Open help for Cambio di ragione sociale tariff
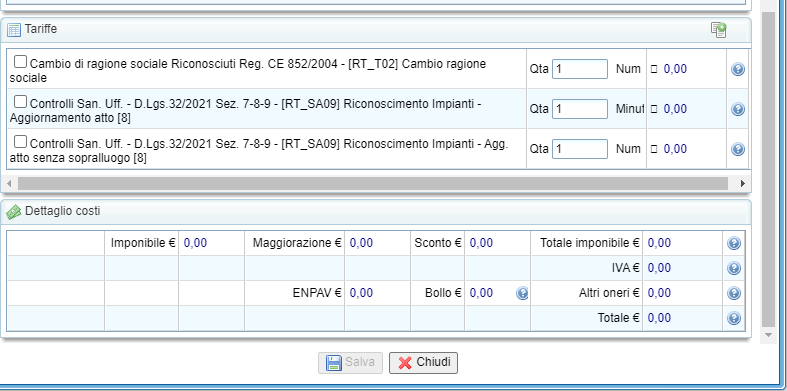The width and height of the screenshot is (787, 391). (x=737, y=69)
